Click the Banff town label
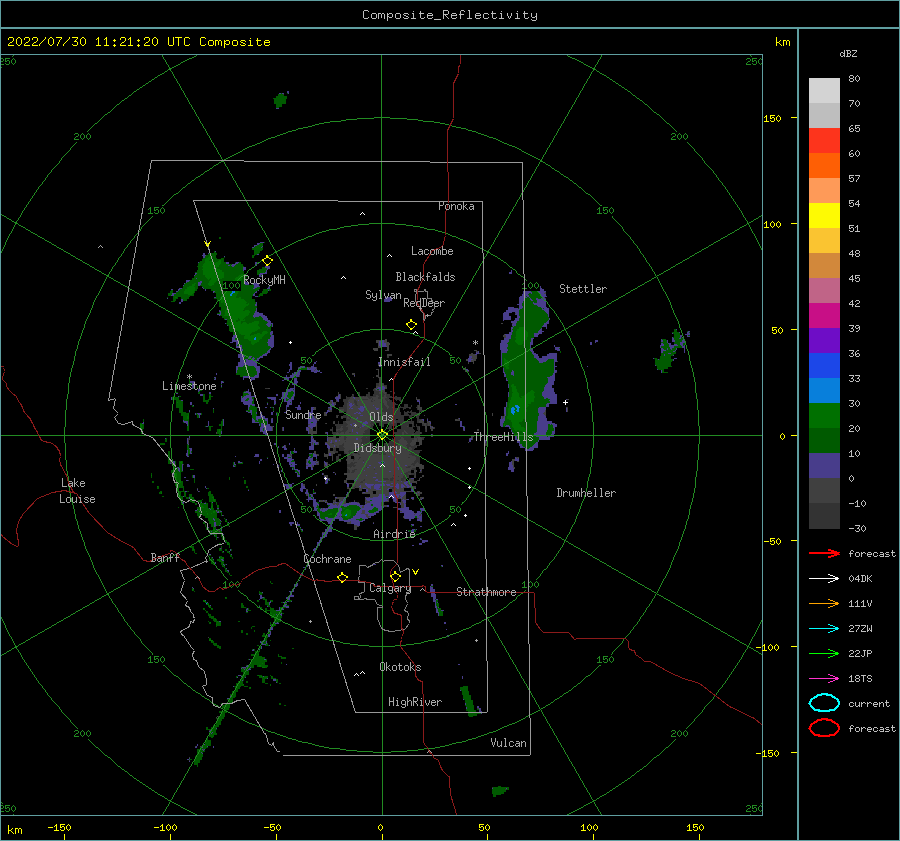900x841 pixels. click(165, 557)
